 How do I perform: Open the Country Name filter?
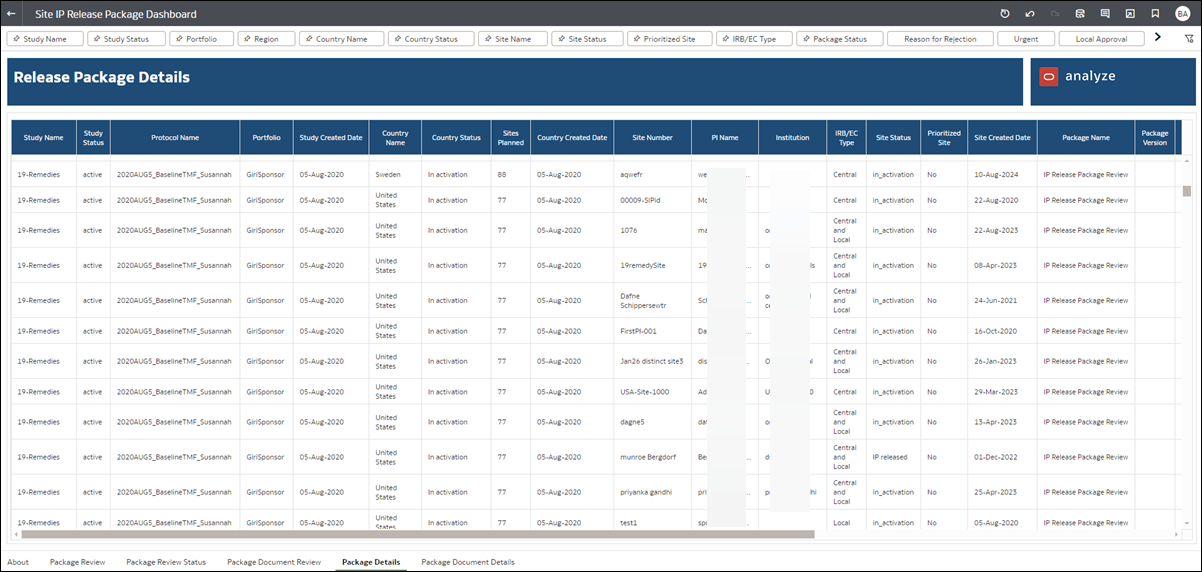coord(341,39)
